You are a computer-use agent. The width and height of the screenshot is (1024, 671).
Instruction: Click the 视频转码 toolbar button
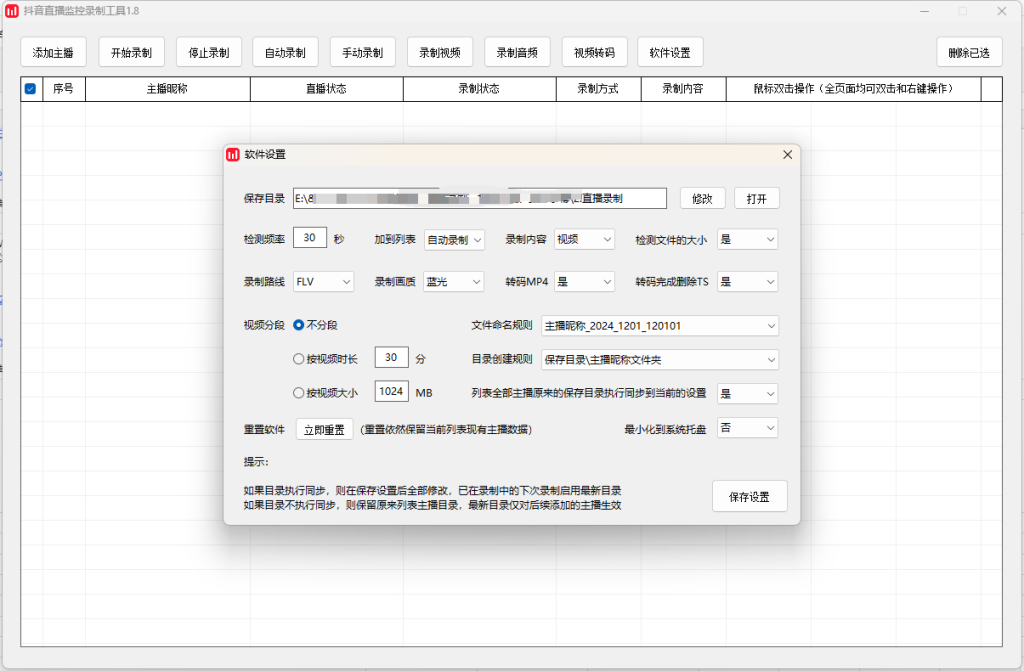[x=593, y=52]
